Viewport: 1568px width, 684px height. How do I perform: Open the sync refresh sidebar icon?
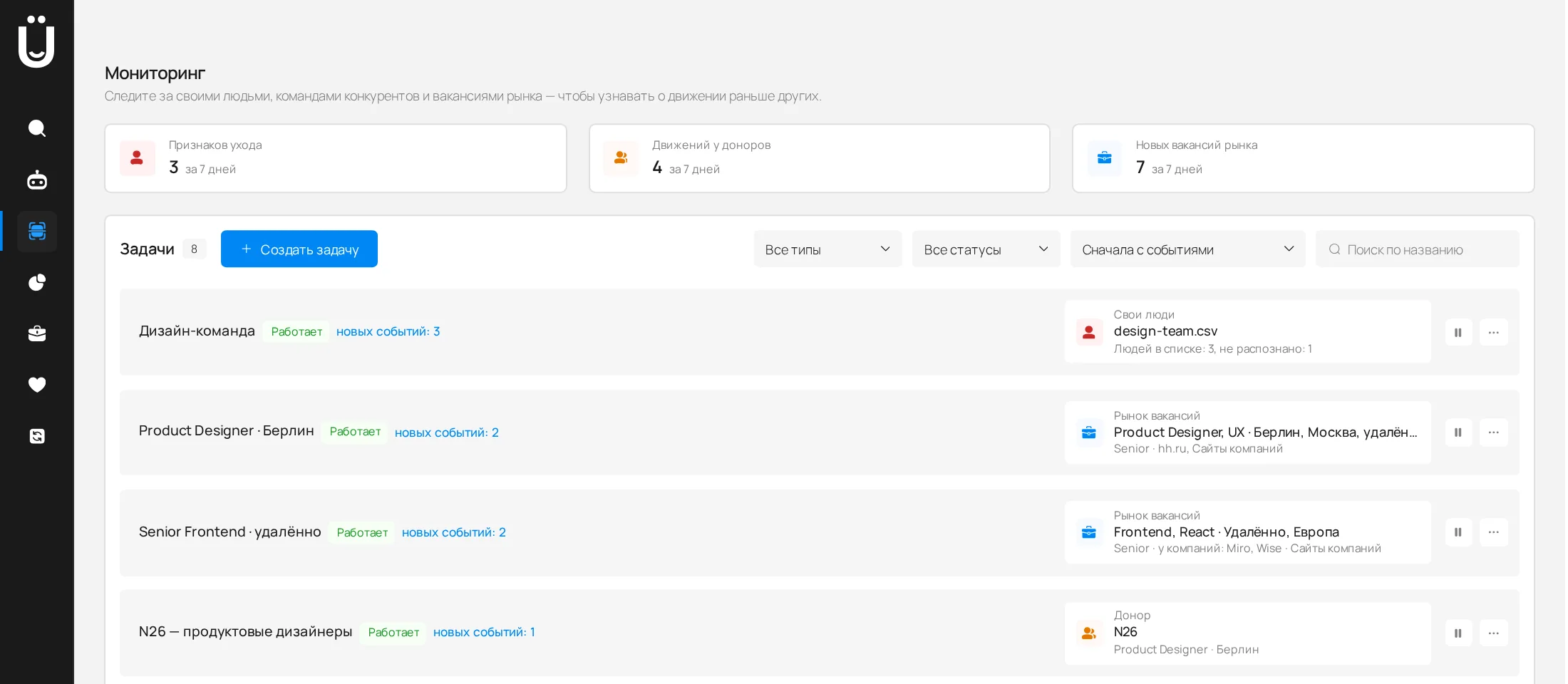click(37, 436)
